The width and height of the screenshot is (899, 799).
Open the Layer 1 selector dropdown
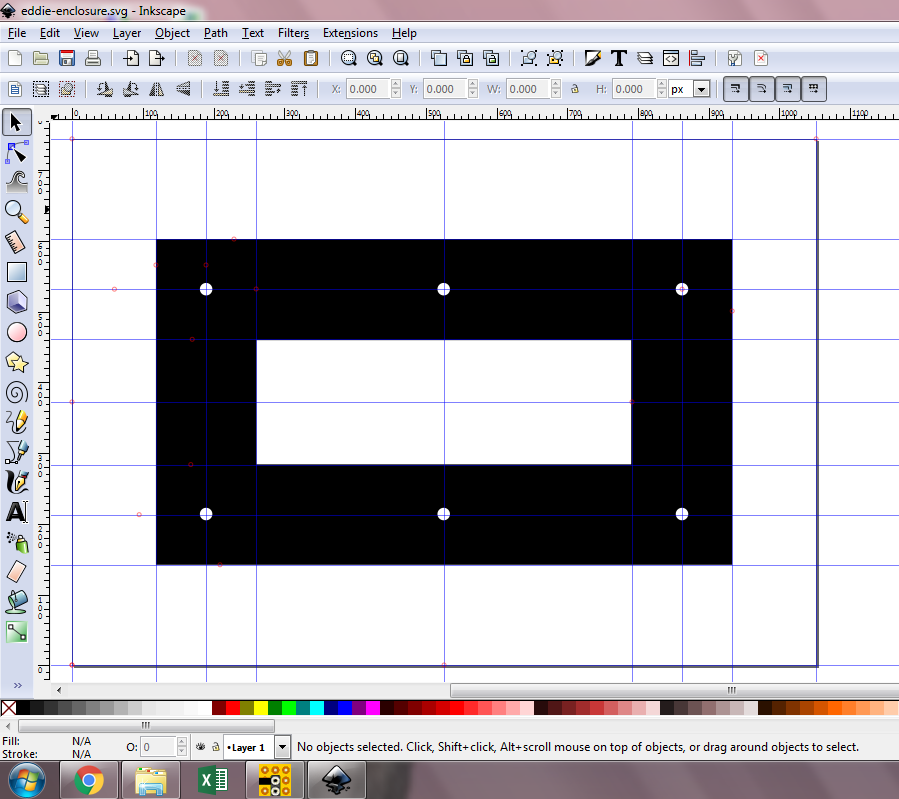(281, 746)
